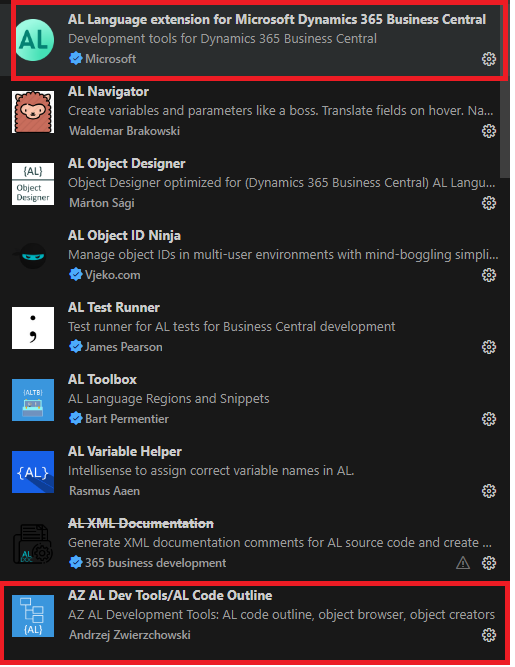This screenshot has width=515, height=667.
Task: Open manage gear for AL XML Documentation
Action: click(489, 563)
